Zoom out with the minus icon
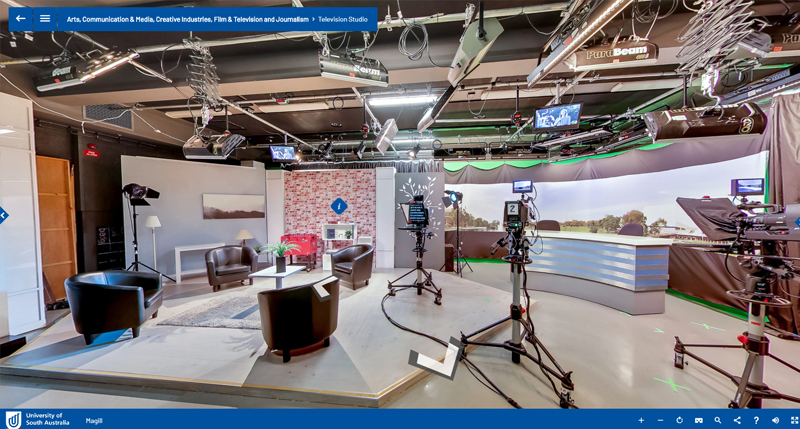This screenshot has height=429, width=800. coord(660,420)
